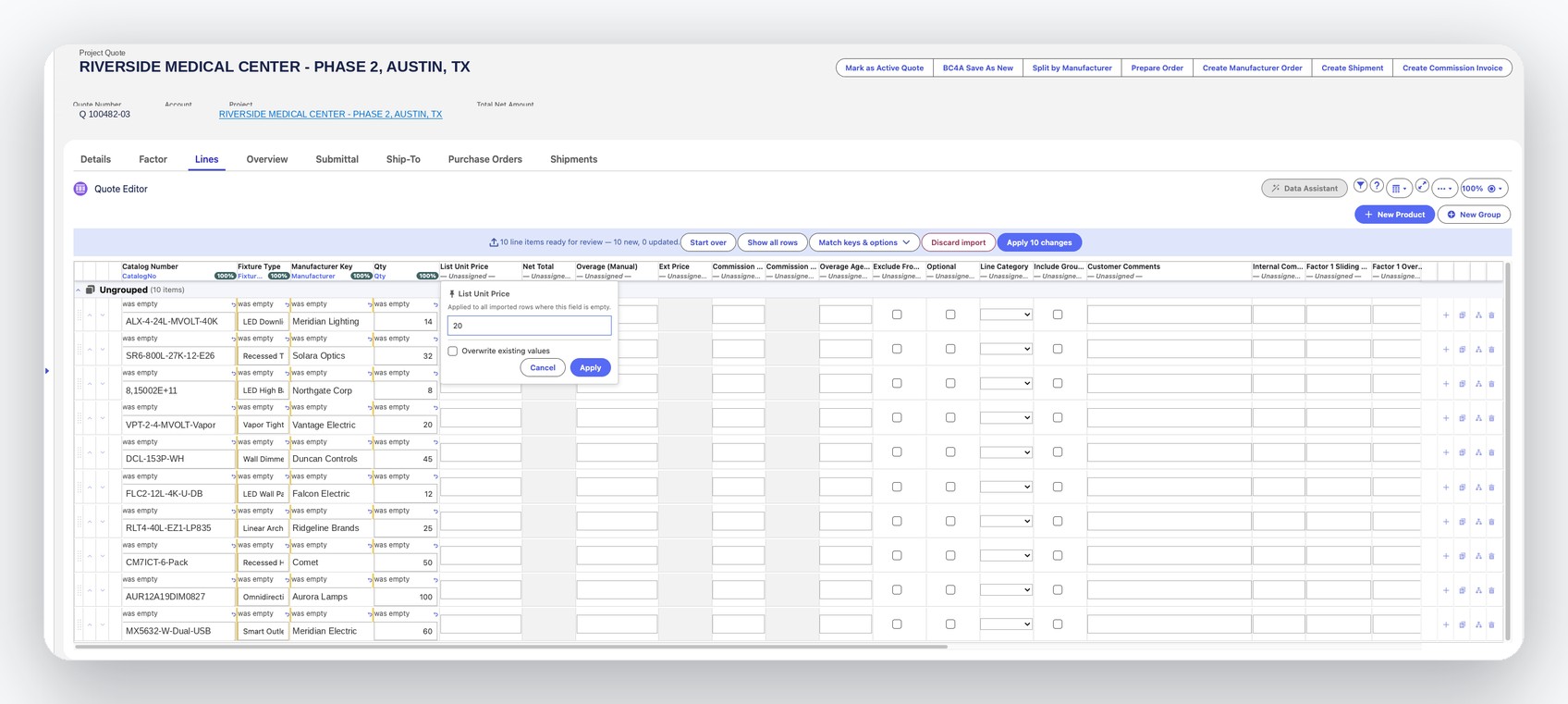Click the hierarchy icon on the RLT4-40L-EZ1-LP835 row
1568x704 pixels.
click(x=1477, y=522)
